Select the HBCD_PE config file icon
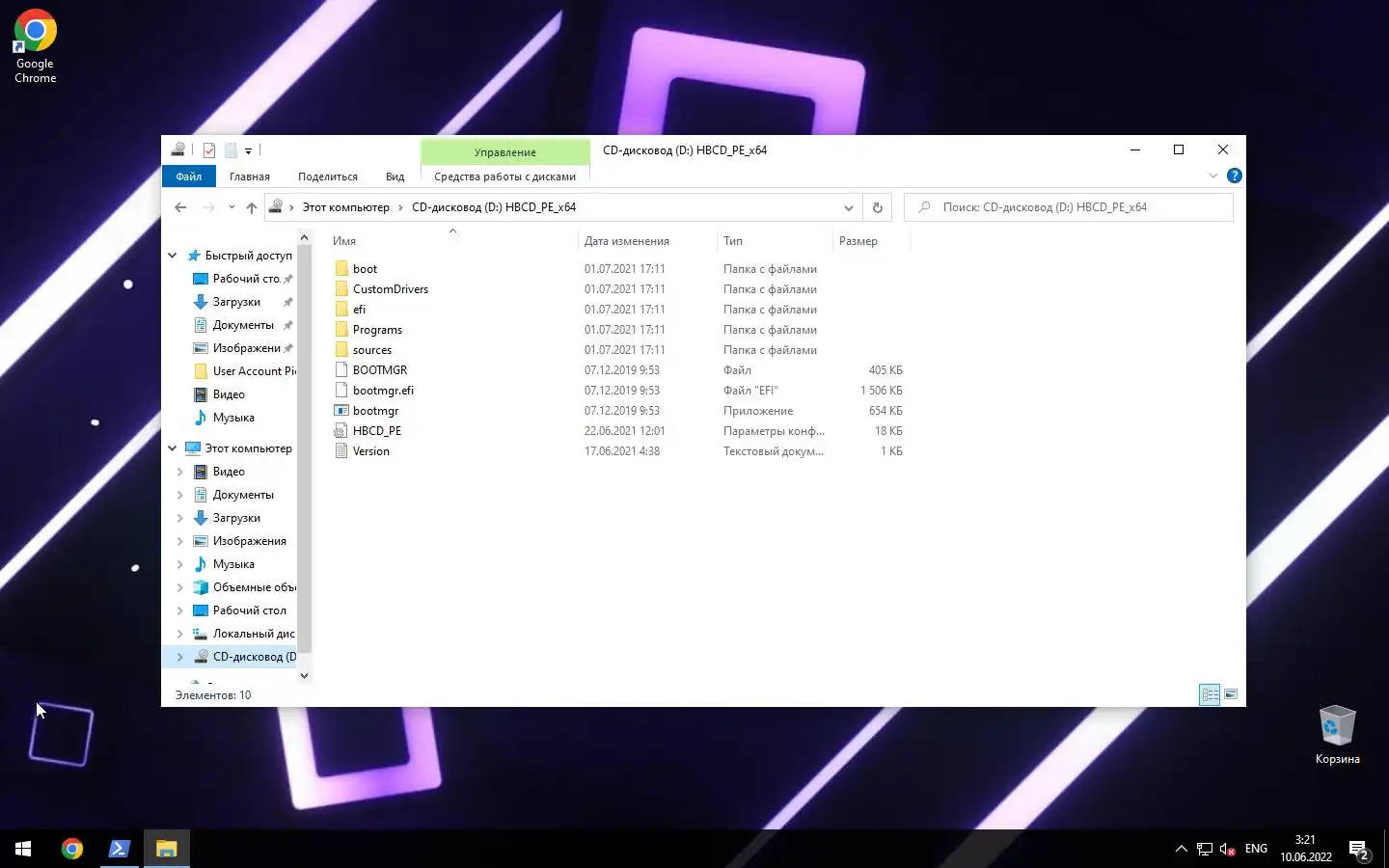This screenshot has height=868, width=1389. [341, 431]
